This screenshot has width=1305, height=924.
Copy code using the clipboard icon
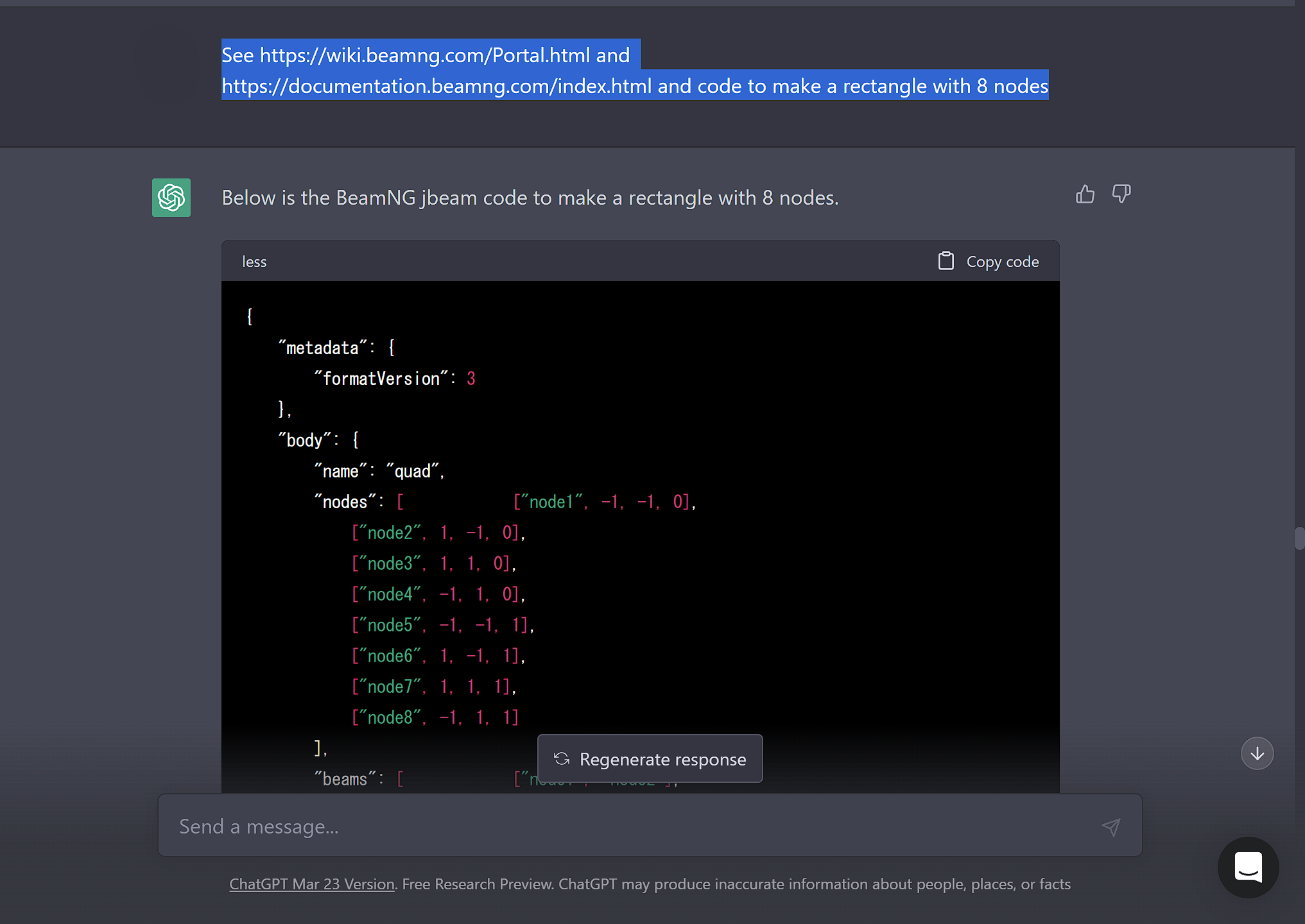click(946, 261)
